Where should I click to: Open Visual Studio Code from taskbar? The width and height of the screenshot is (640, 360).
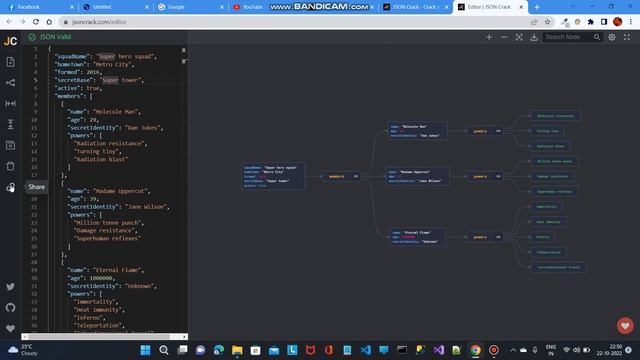click(366, 350)
